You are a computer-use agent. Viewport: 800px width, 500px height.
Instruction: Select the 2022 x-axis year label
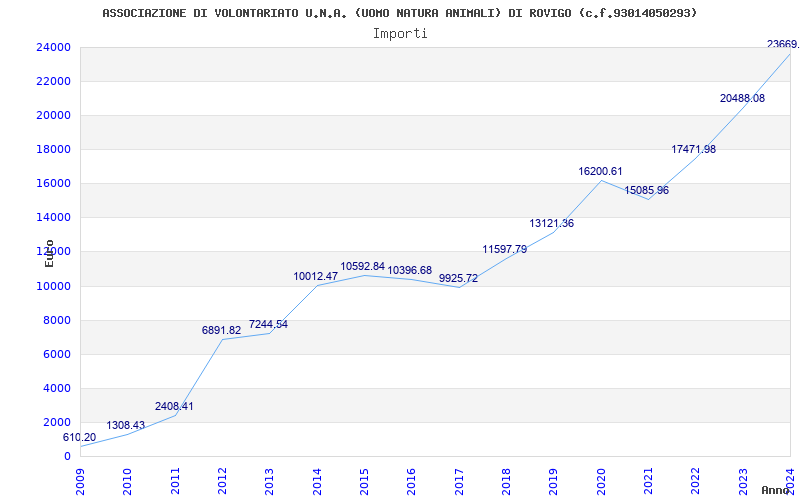695,482
